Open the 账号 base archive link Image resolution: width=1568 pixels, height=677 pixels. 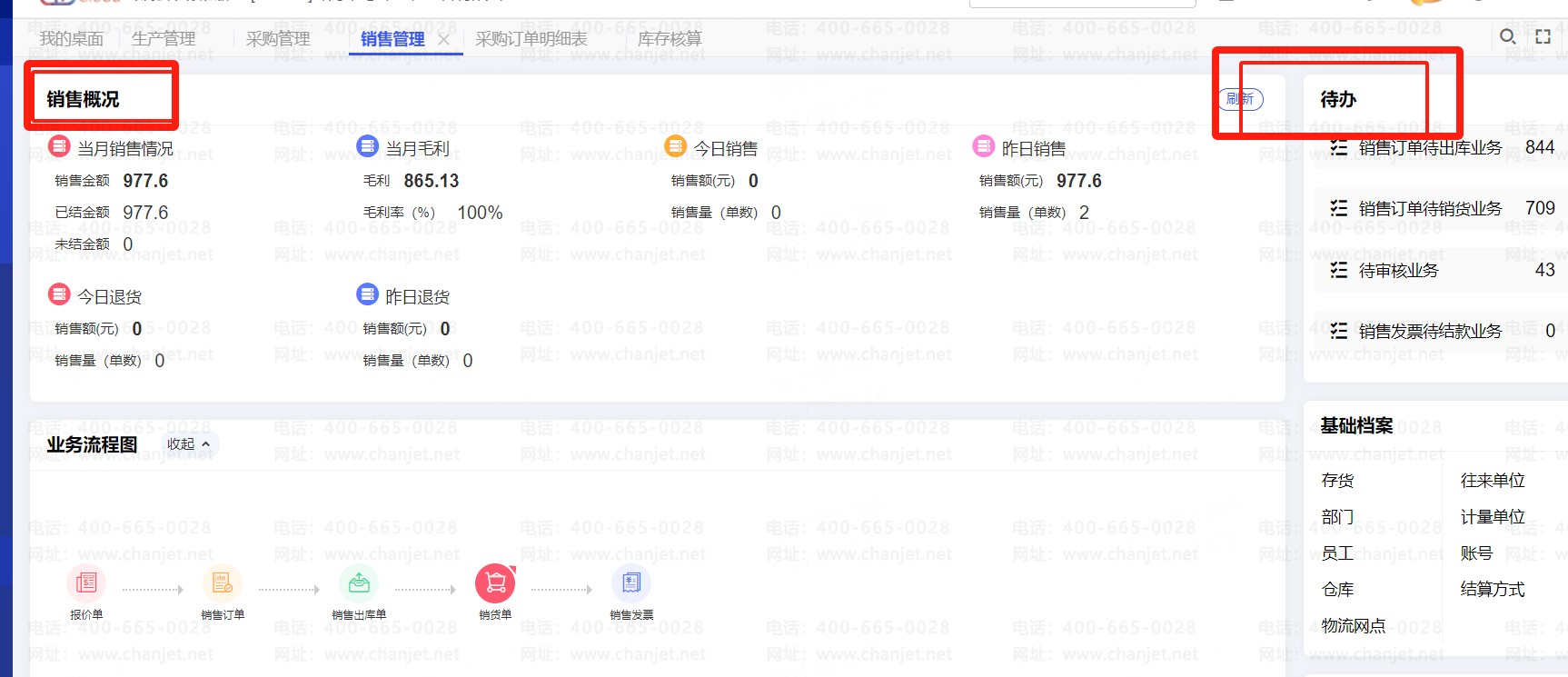click(x=1476, y=553)
